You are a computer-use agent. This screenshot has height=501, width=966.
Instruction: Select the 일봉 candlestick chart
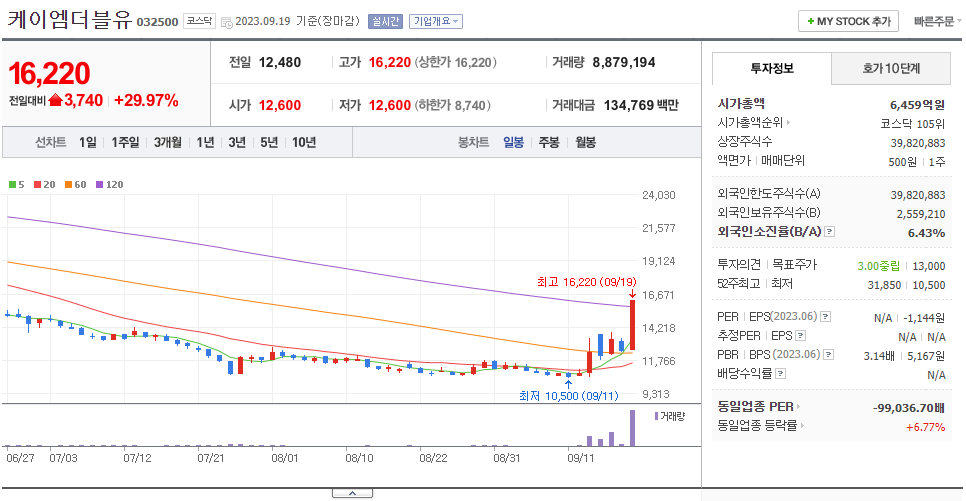coord(513,142)
